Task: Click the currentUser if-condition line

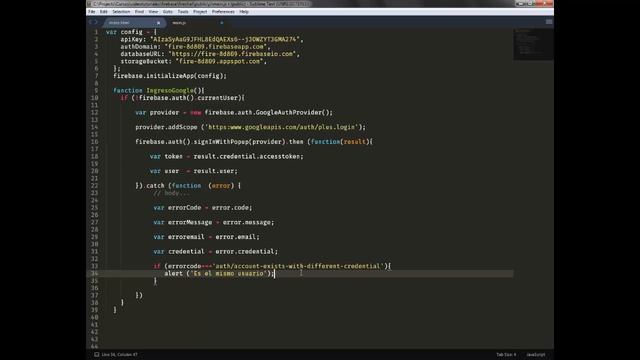Action: 182,98
